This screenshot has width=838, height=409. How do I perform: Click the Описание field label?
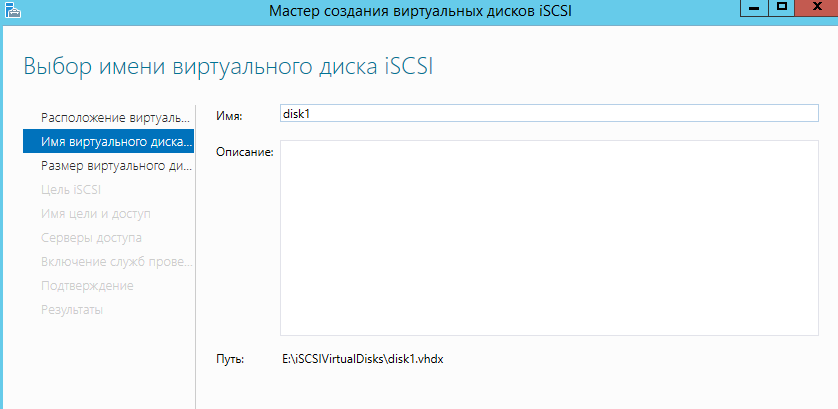tap(244, 151)
